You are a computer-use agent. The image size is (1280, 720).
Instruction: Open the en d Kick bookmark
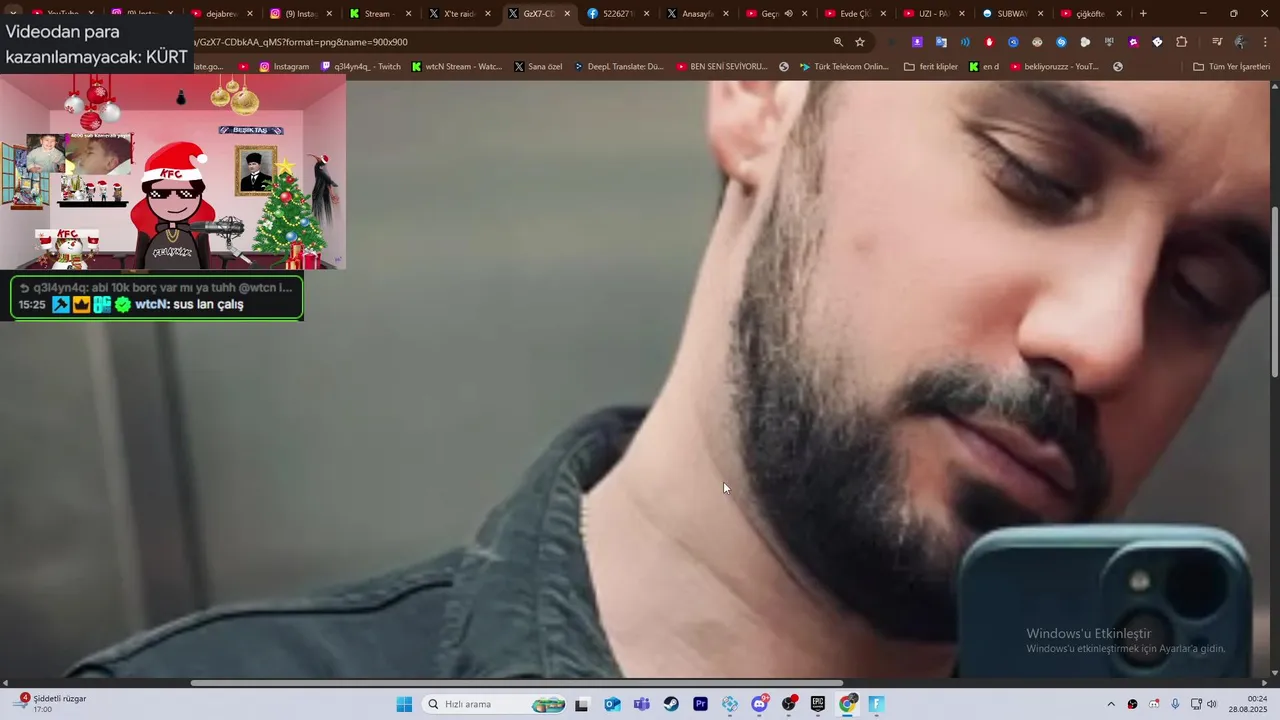[x=984, y=67]
